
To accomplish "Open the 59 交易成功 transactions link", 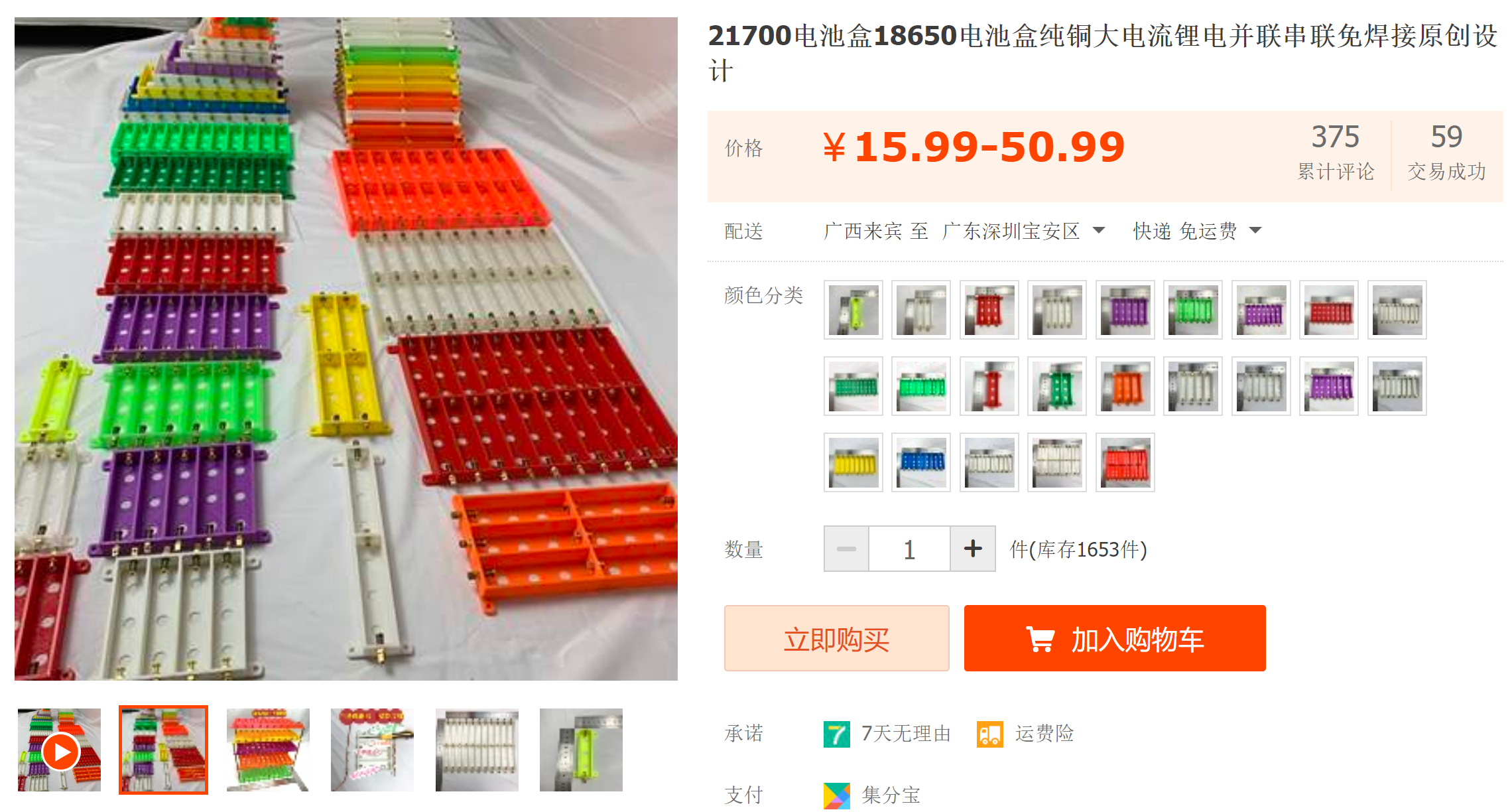I will click(1446, 151).
